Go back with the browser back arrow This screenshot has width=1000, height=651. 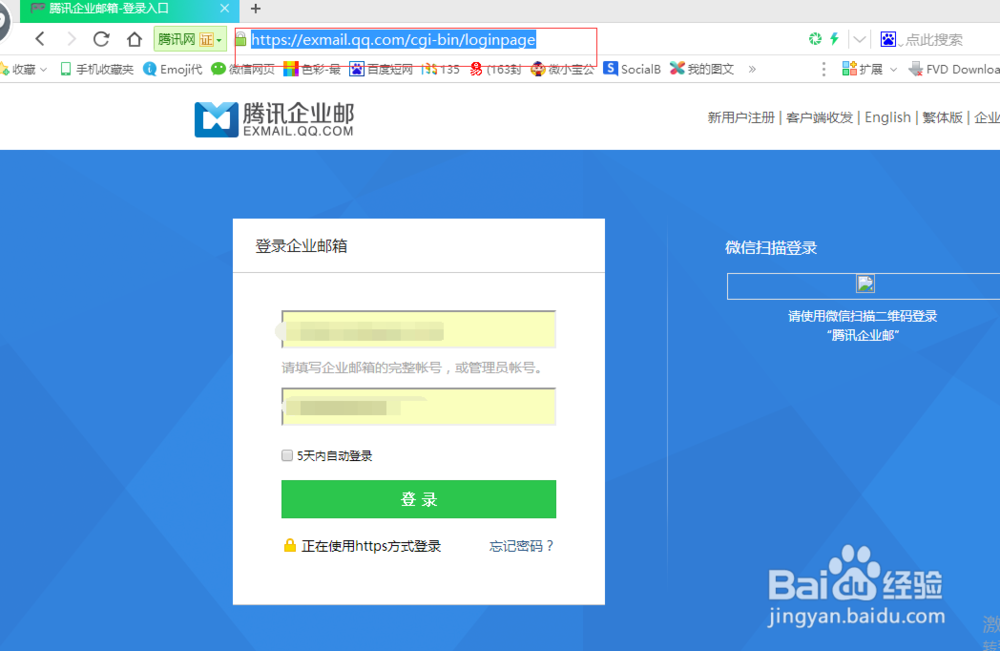point(40,39)
